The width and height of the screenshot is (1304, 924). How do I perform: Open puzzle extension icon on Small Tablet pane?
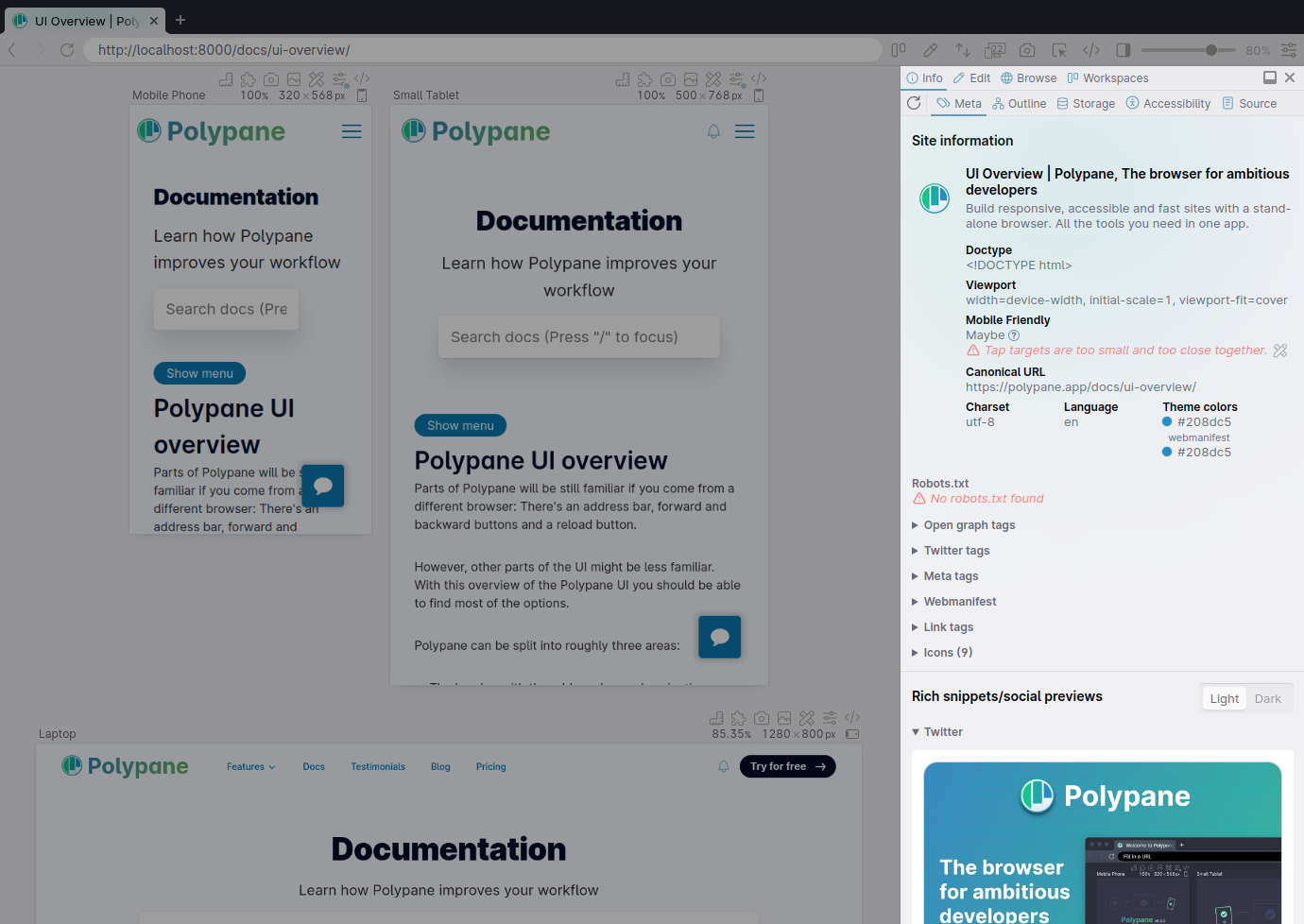645,79
